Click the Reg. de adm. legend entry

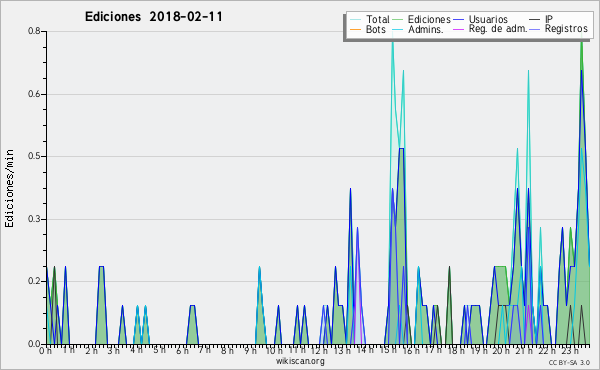coord(491,29)
